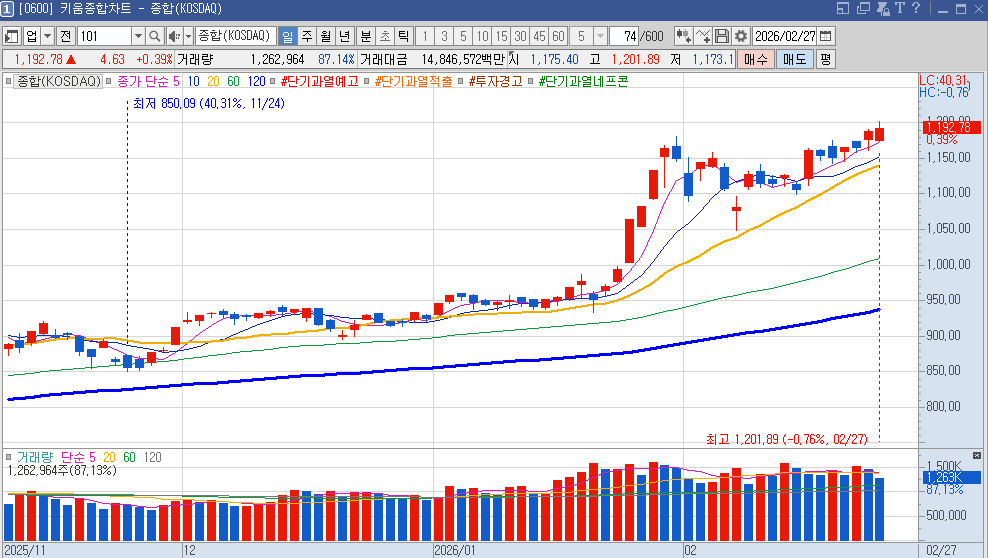The image size is (988, 558).
Task: Select daily (일) chart period
Action: point(287,36)
